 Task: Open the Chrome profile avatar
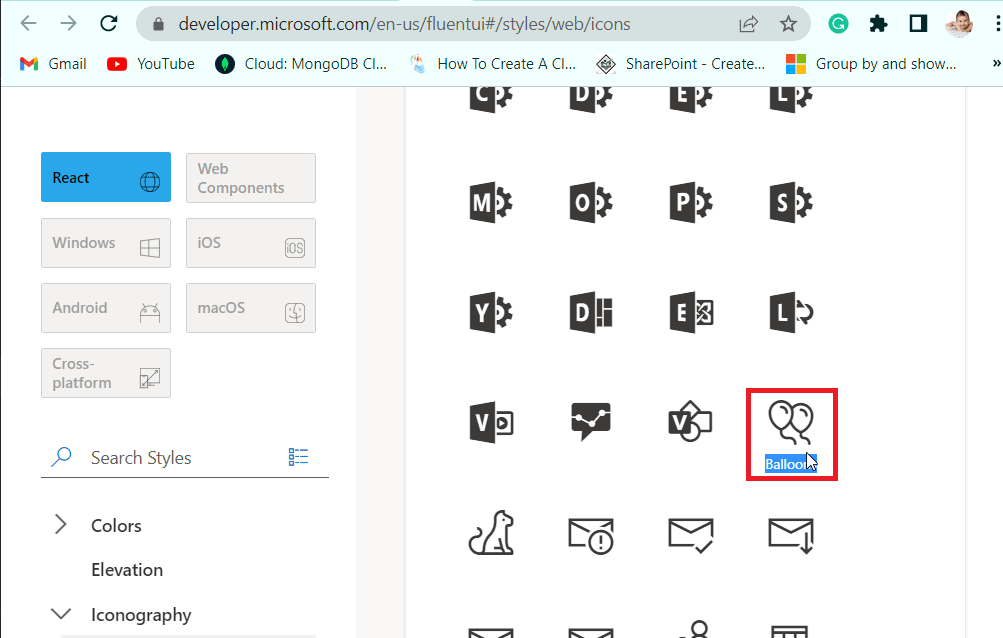(x=959, y=24)
